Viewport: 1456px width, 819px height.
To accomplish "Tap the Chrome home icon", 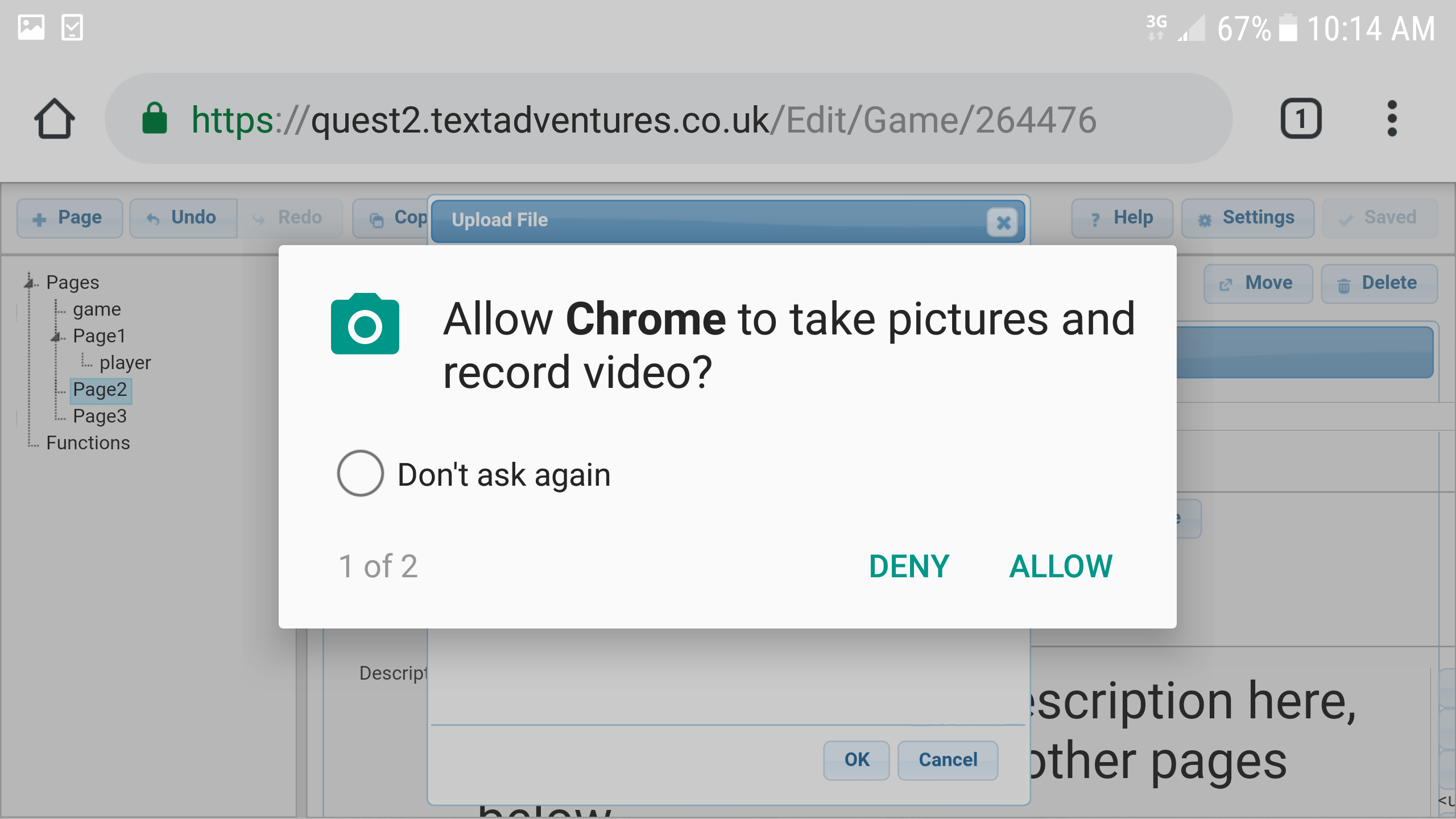I will click(55, 118).
